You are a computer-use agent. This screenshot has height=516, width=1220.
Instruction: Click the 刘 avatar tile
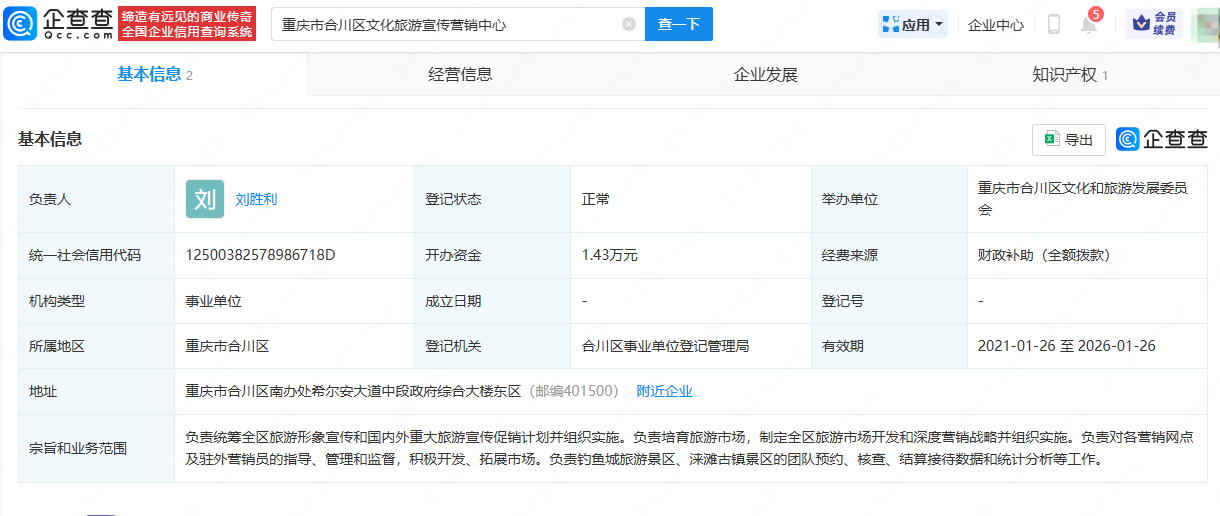click(205, 199)
